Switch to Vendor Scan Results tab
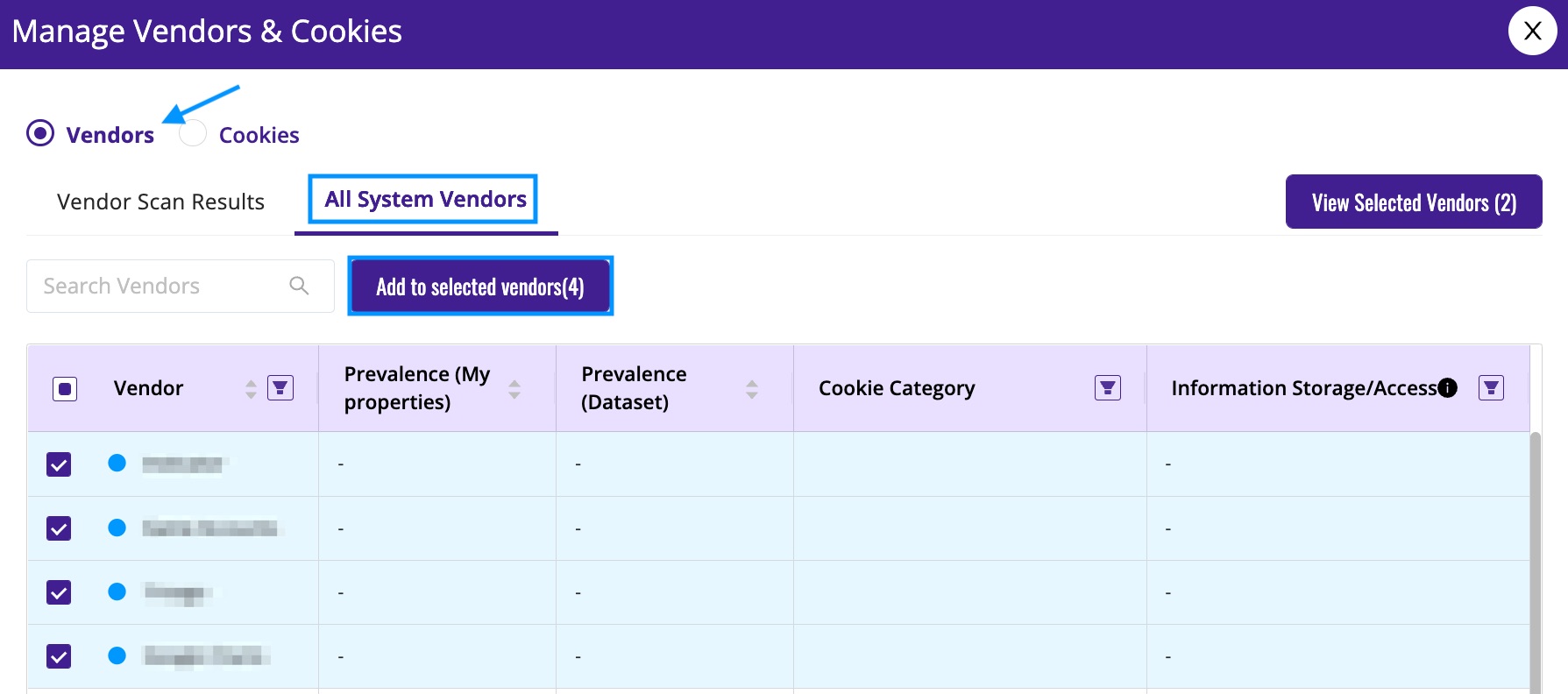This screenshot has width=1568, height=694. 160,202
